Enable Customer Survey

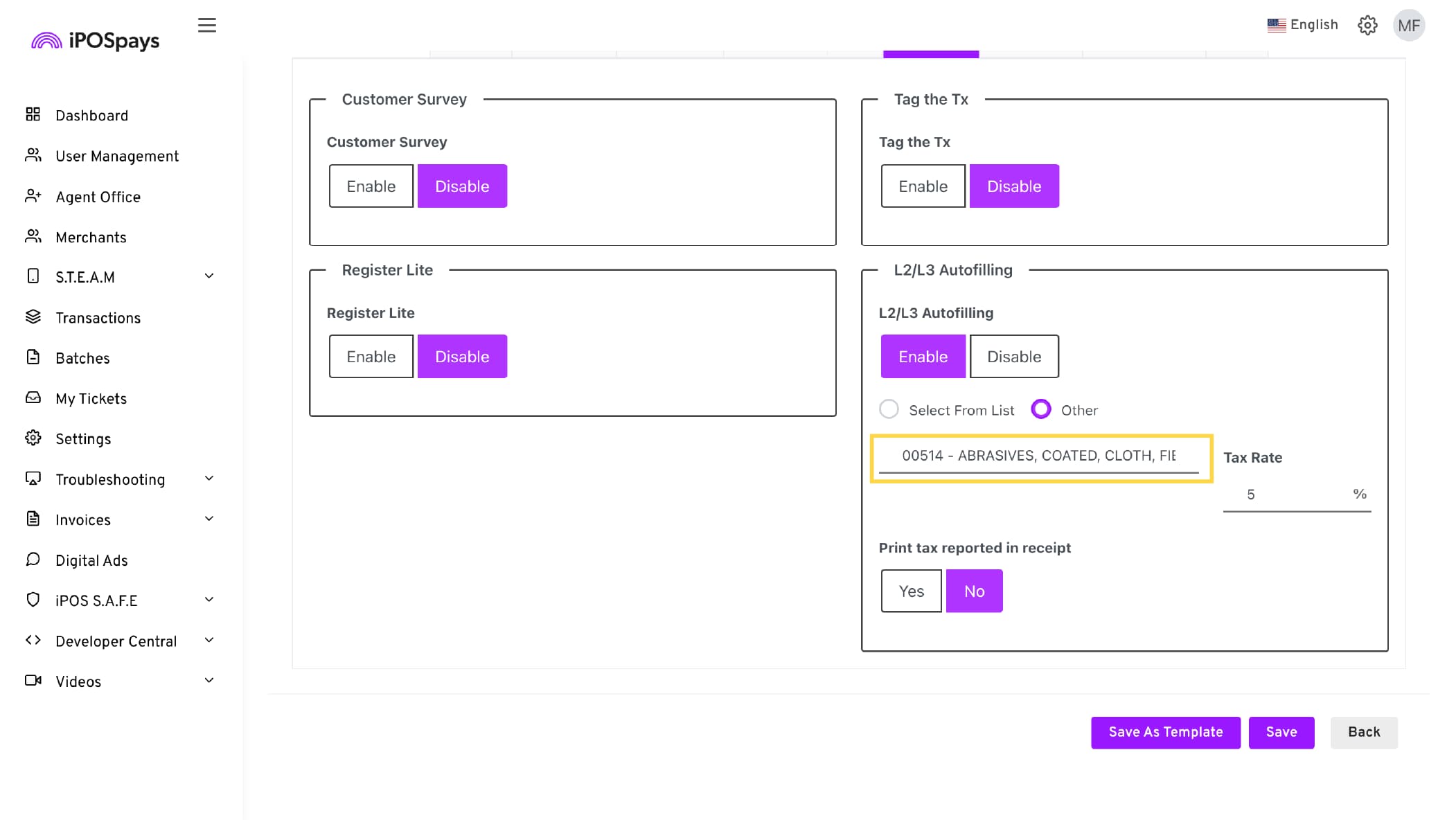371,186
